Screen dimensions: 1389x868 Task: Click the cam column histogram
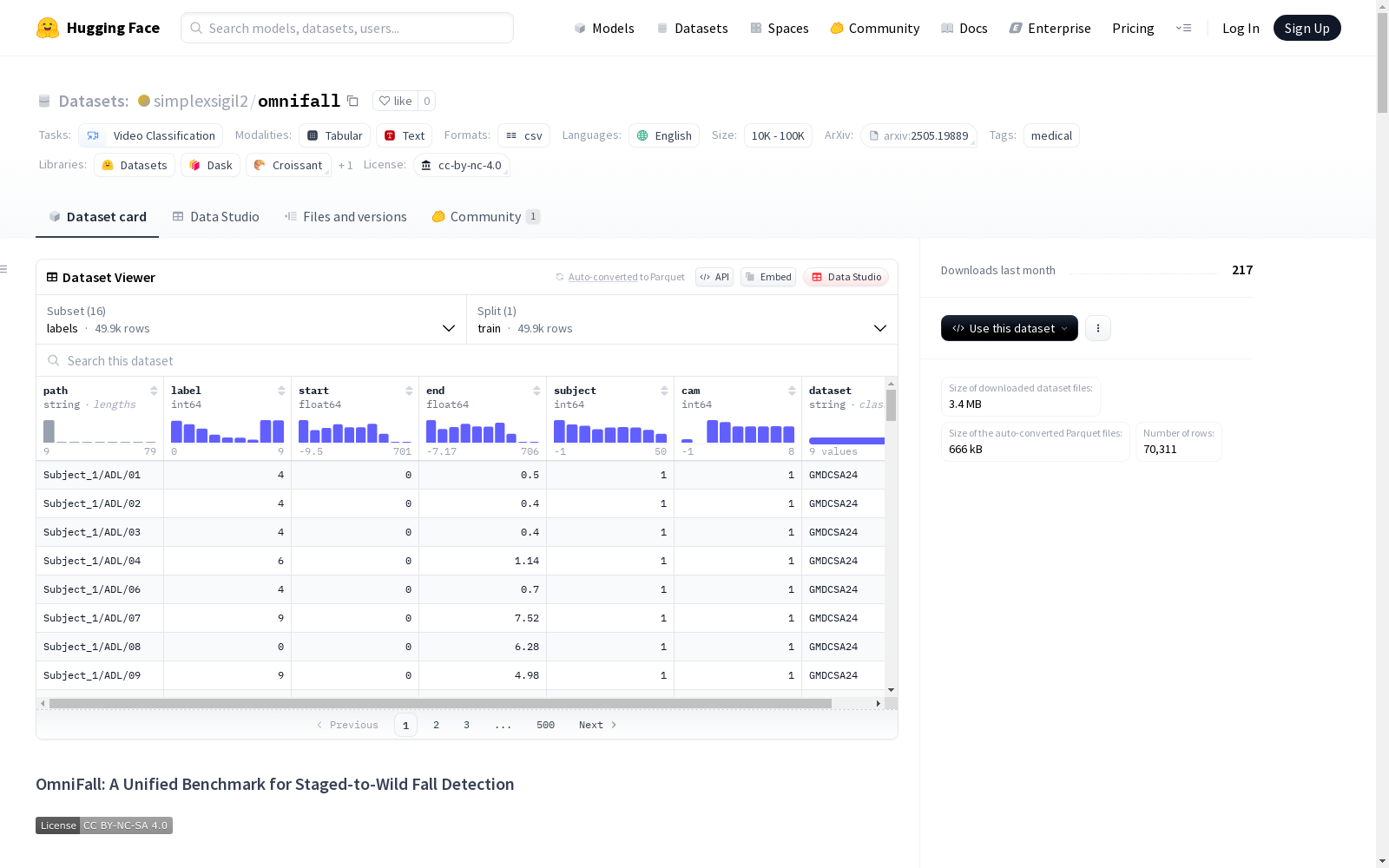click(x=738, y=431)
